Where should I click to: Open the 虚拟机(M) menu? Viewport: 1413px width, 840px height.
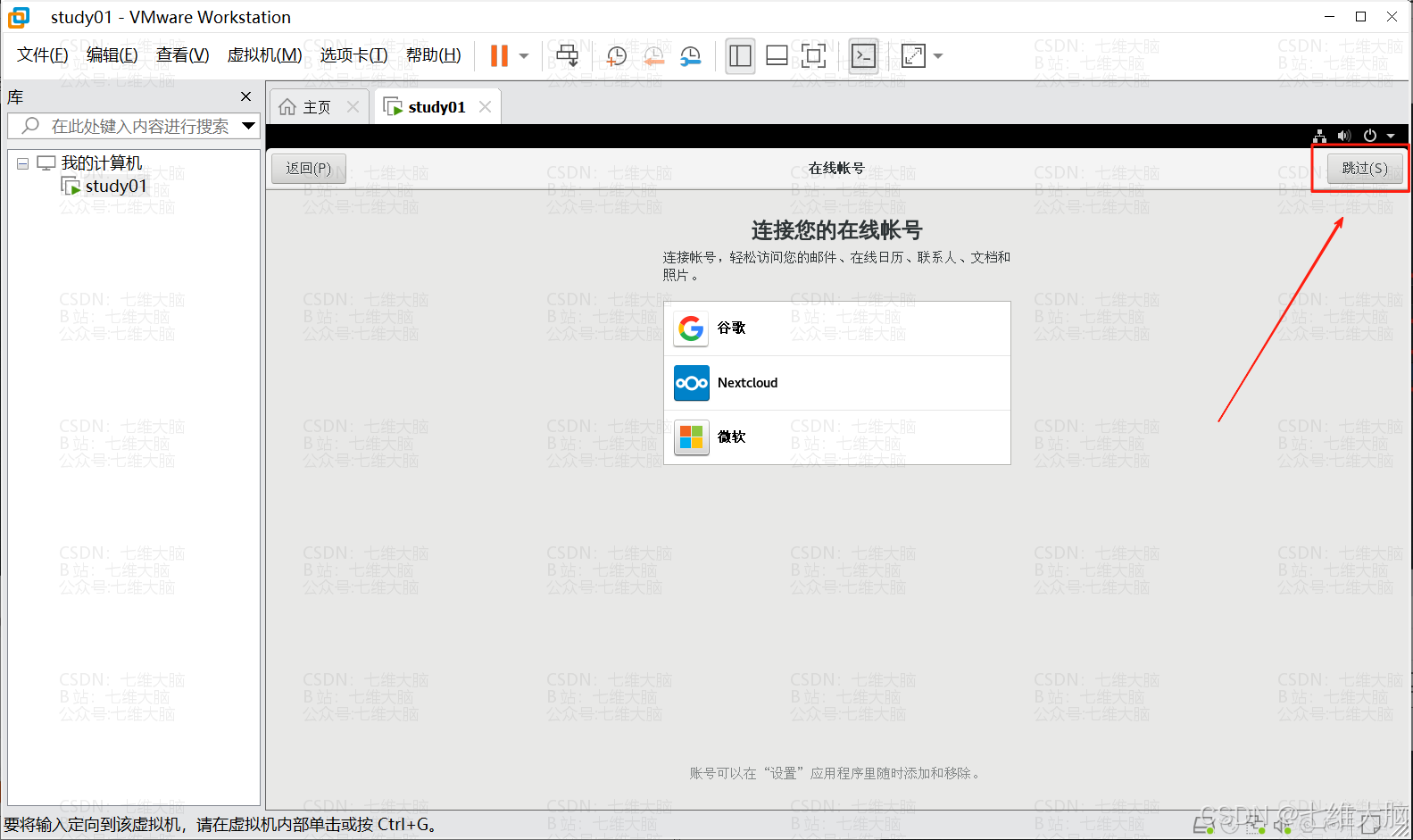[265, 55]
